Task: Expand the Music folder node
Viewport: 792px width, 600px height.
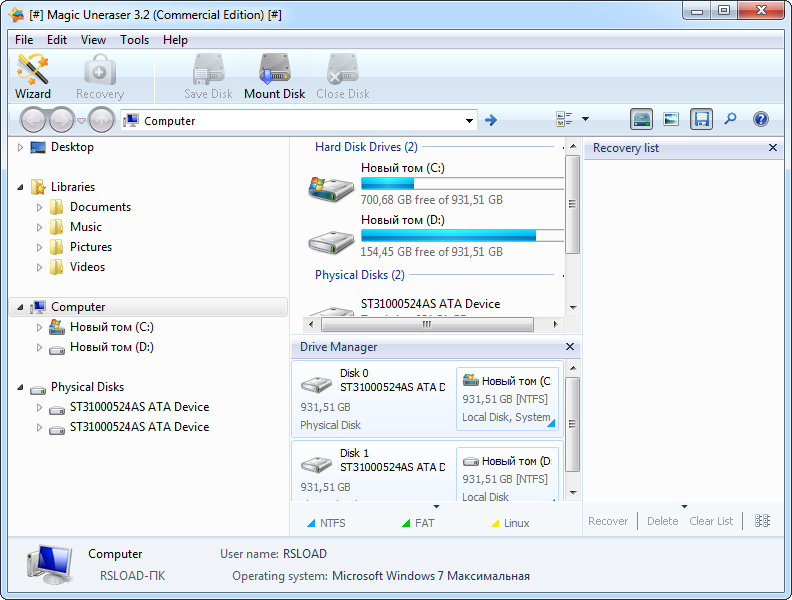Action: 39,227
